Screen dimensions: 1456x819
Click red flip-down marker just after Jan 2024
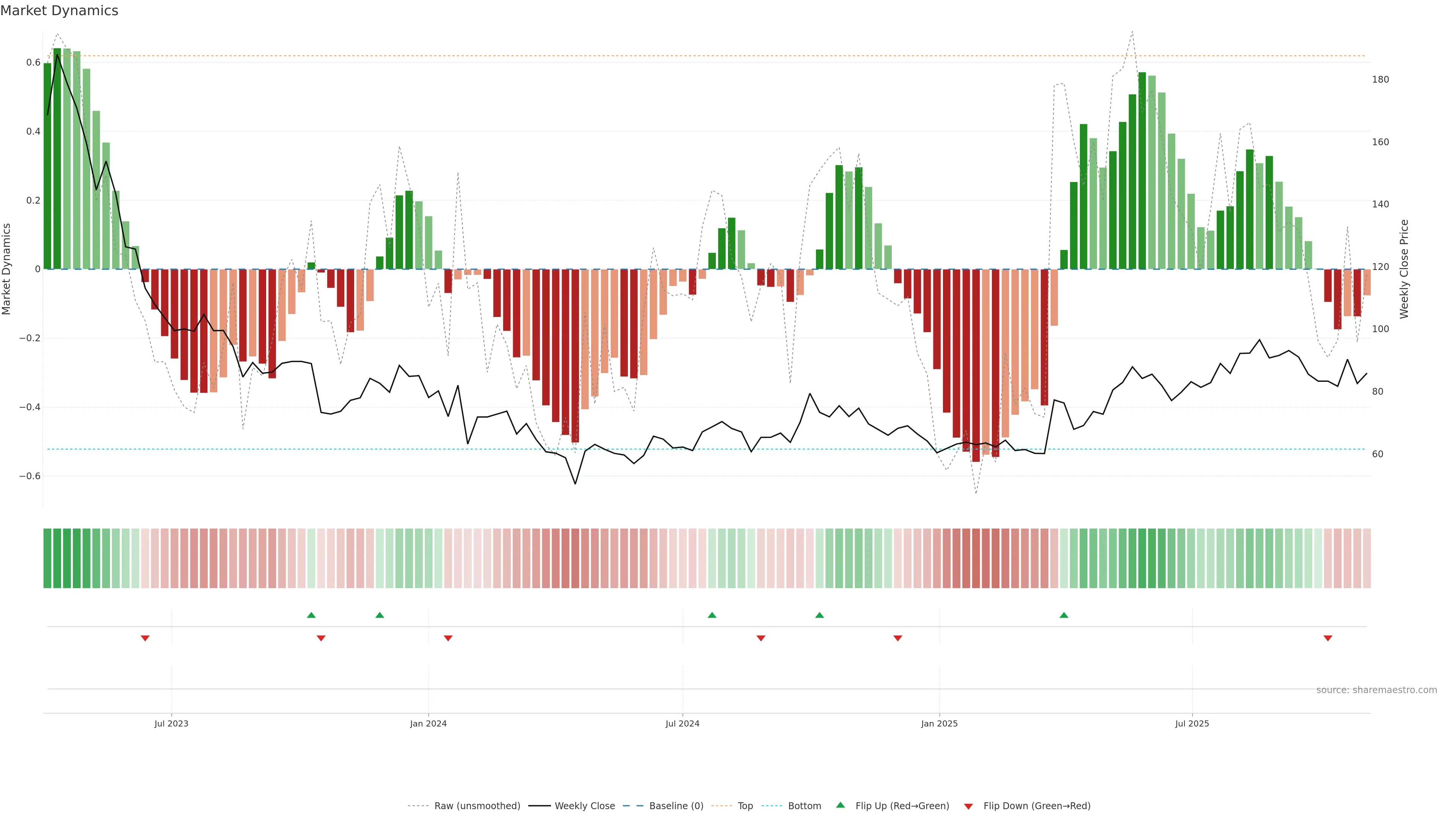pos(448,638)
